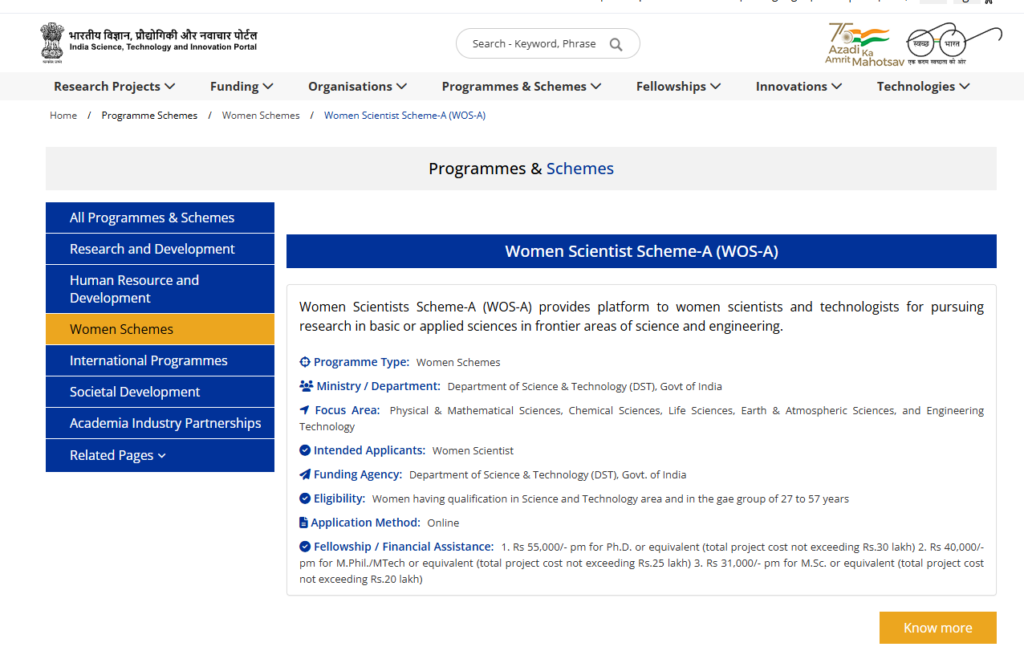Expand Related Pages in the sidebar
1024x651 pixels.
pyautogui.click(x=117, y=455)
